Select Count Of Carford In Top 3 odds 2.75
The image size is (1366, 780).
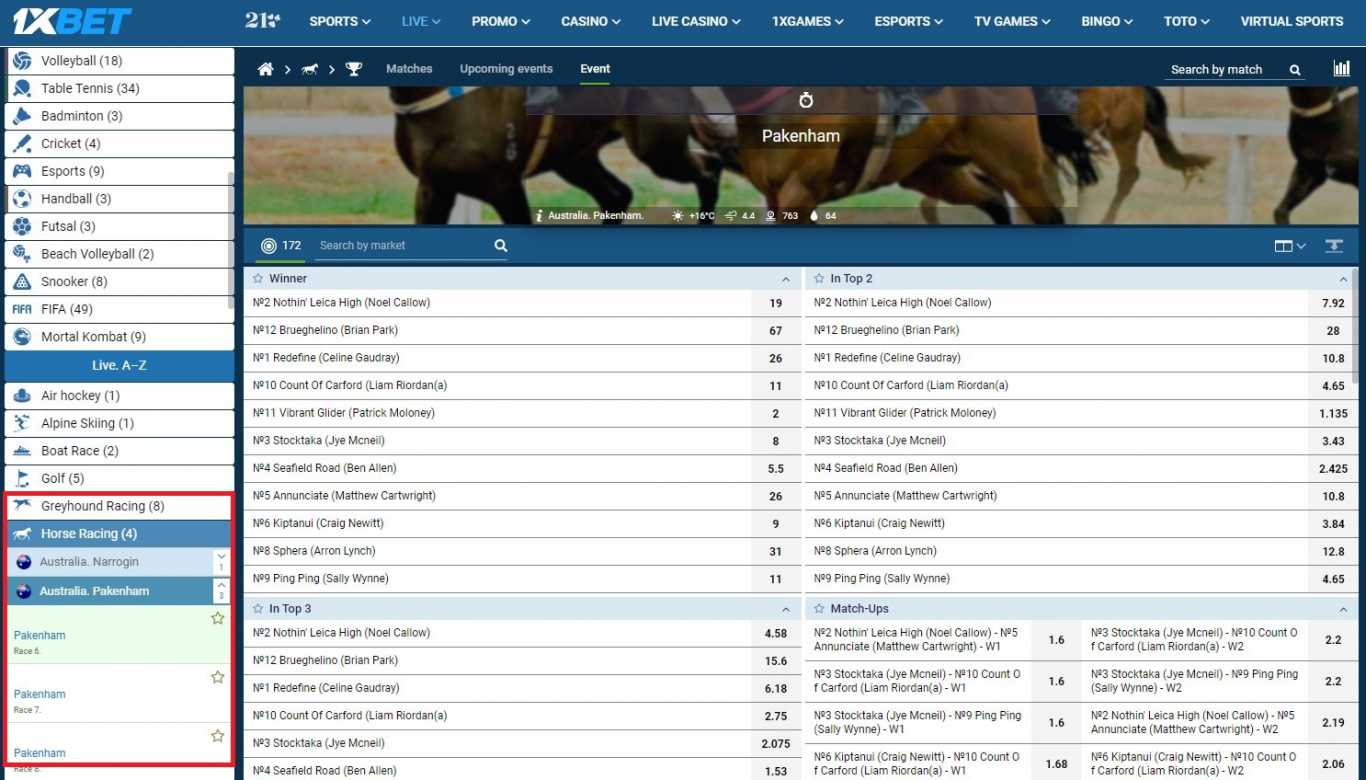click(776, 716)
